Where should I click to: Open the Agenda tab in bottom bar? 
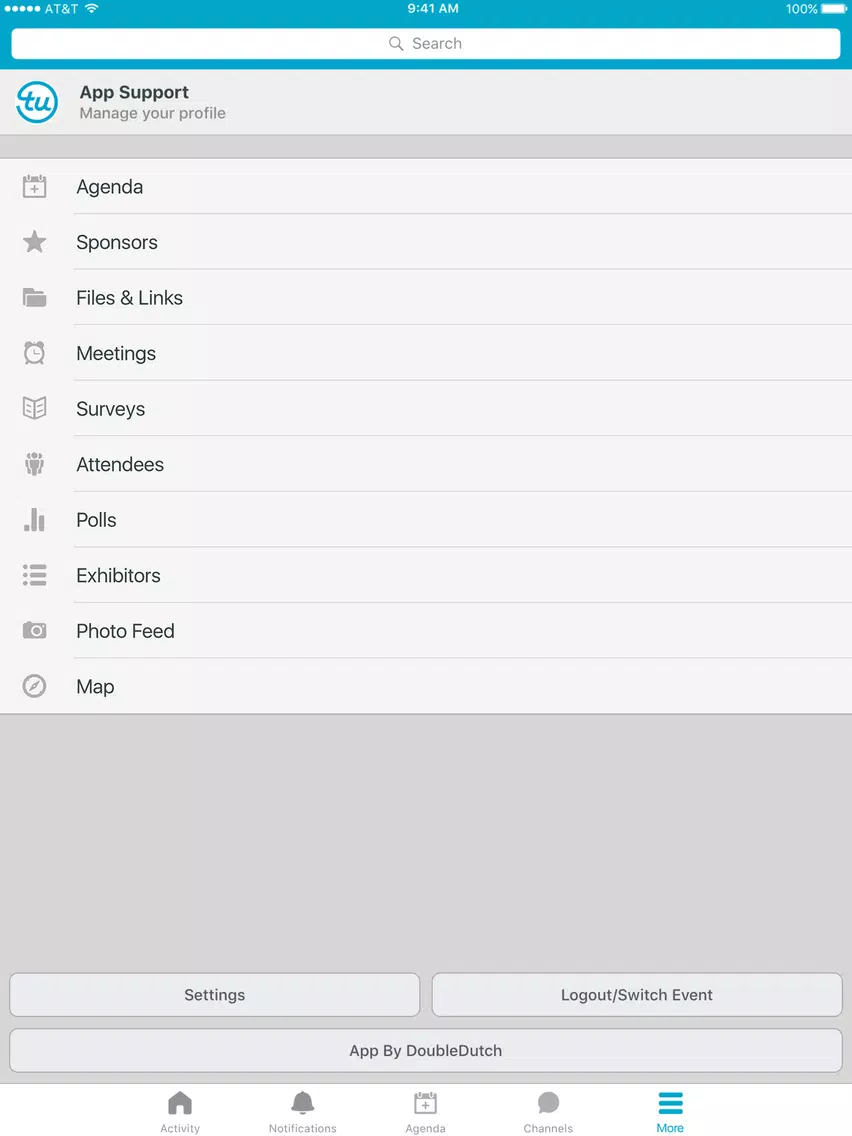(425, 1112)
